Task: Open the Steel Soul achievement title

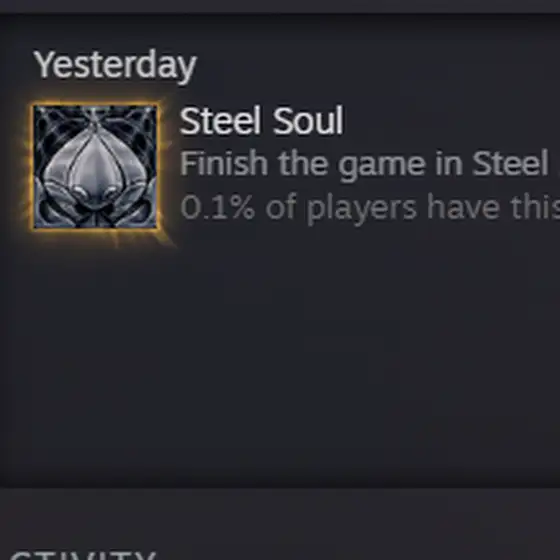Action: 261,121
